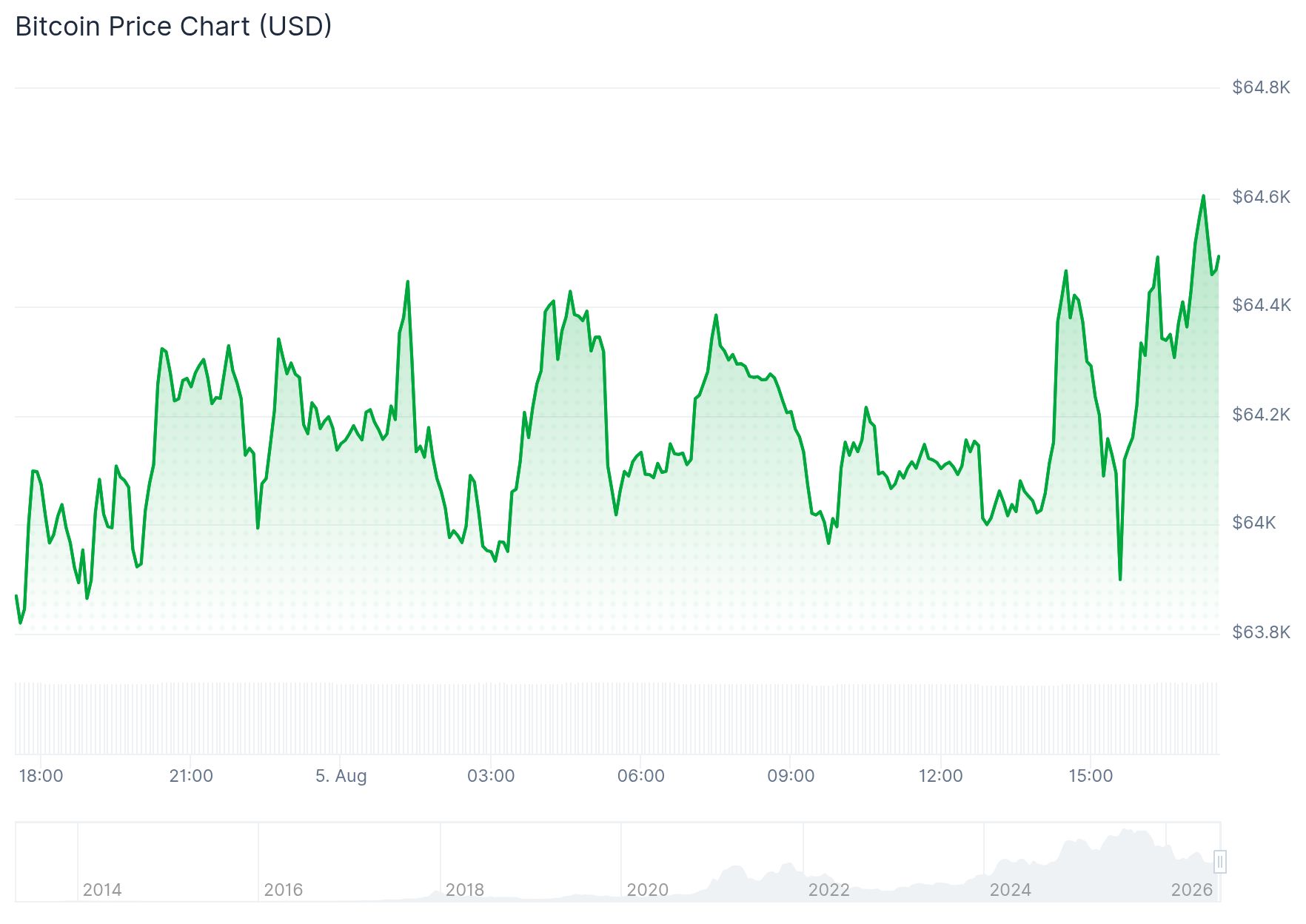Click the 'Bitcoin Price Chart (USD)' title
The width and height of the screenshot is (1306, 924).
tap(173, 27)
